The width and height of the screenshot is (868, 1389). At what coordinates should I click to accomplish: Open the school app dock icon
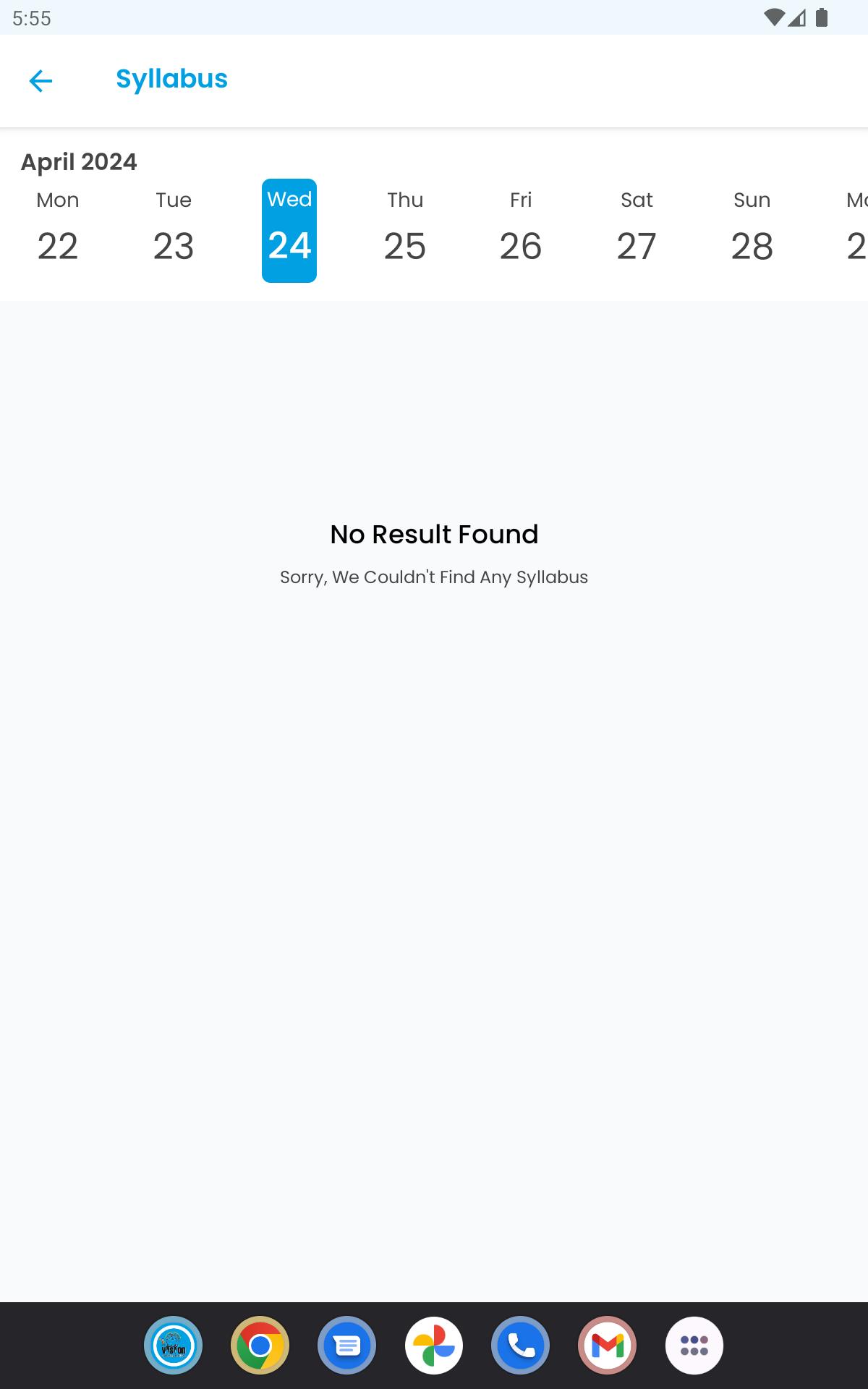tap(174, 1346)
